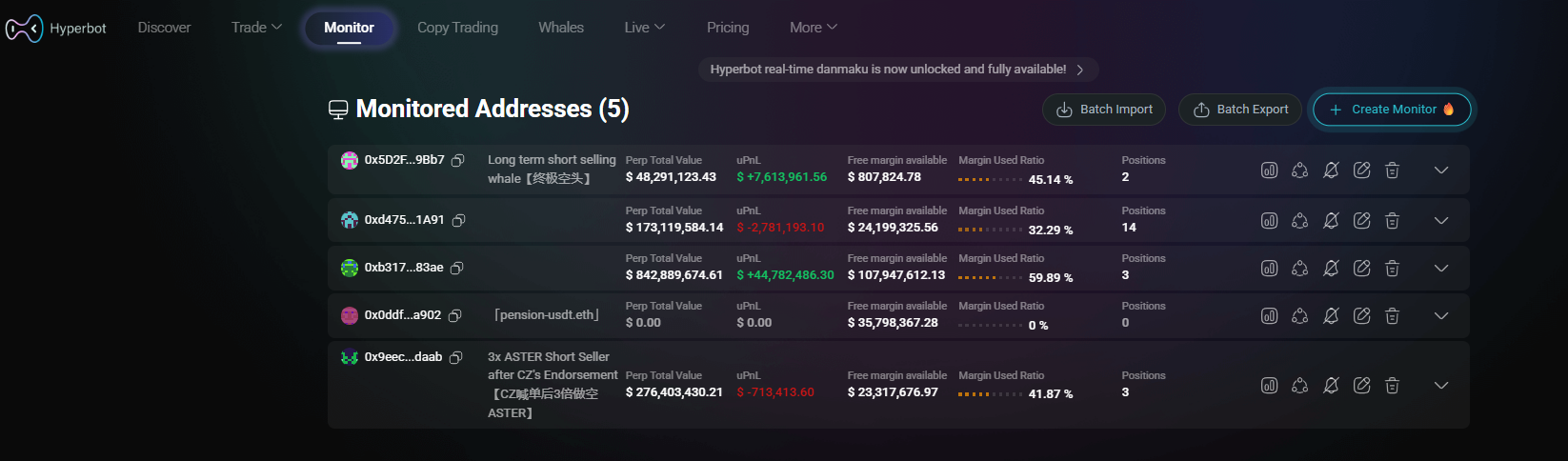This screenshot has width=1568, height=461.
Task: Delete the 0x9eec...daab monitor
Action: click(x=1392, y=386)
